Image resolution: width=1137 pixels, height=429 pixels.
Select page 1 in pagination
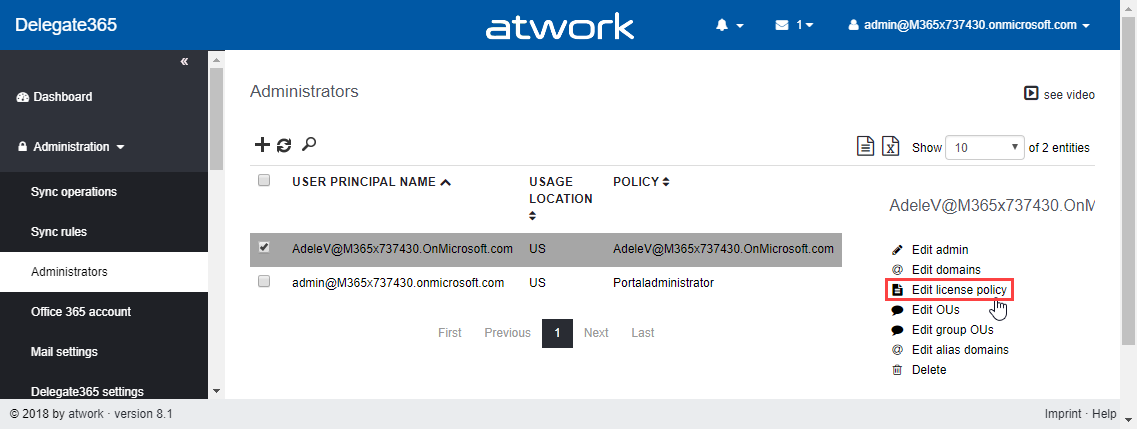(x=557, y=333)
